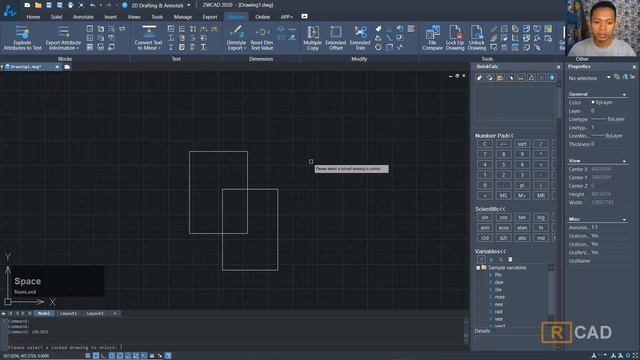Select the Extended Trim tool
640x360 pixels.
point(360,38)
